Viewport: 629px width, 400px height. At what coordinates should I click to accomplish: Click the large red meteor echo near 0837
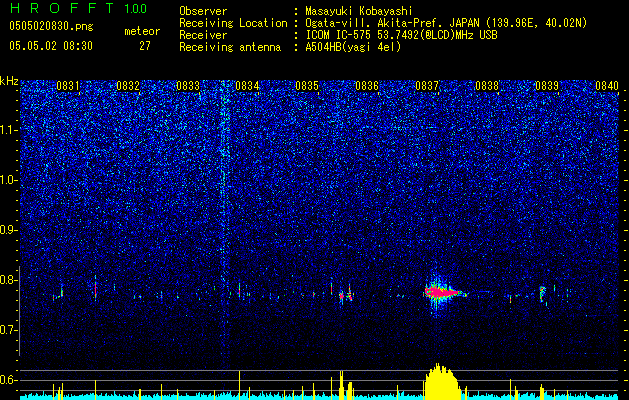pos(441,292)
